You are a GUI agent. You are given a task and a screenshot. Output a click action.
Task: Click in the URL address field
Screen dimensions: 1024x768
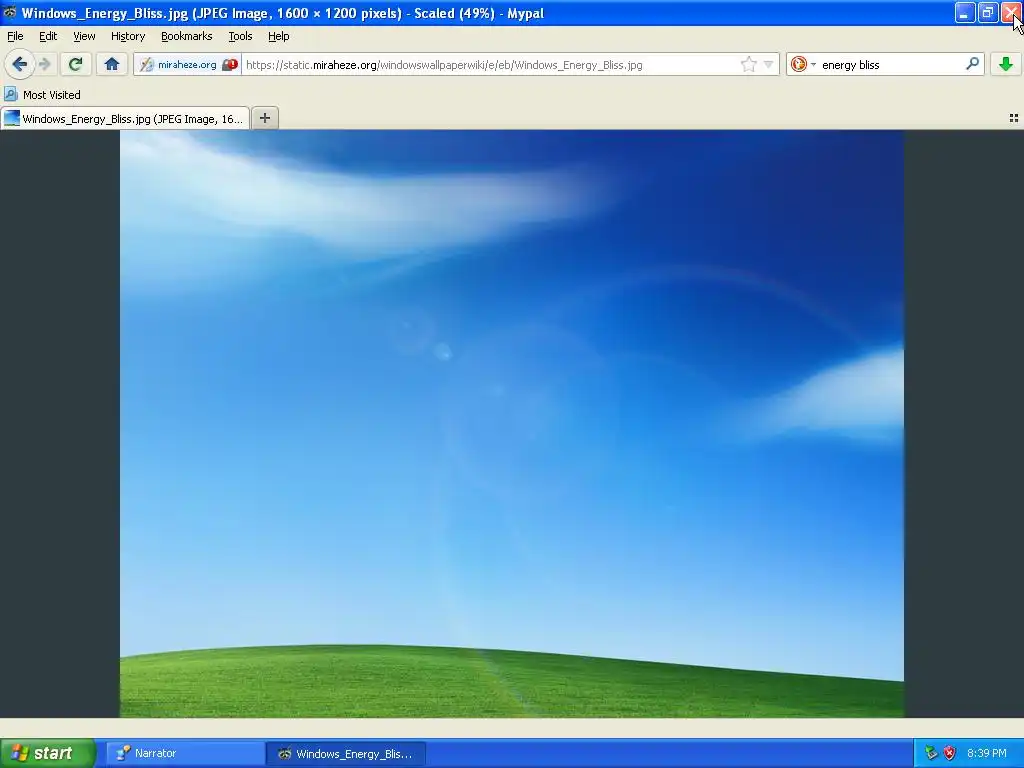point(490,65)
